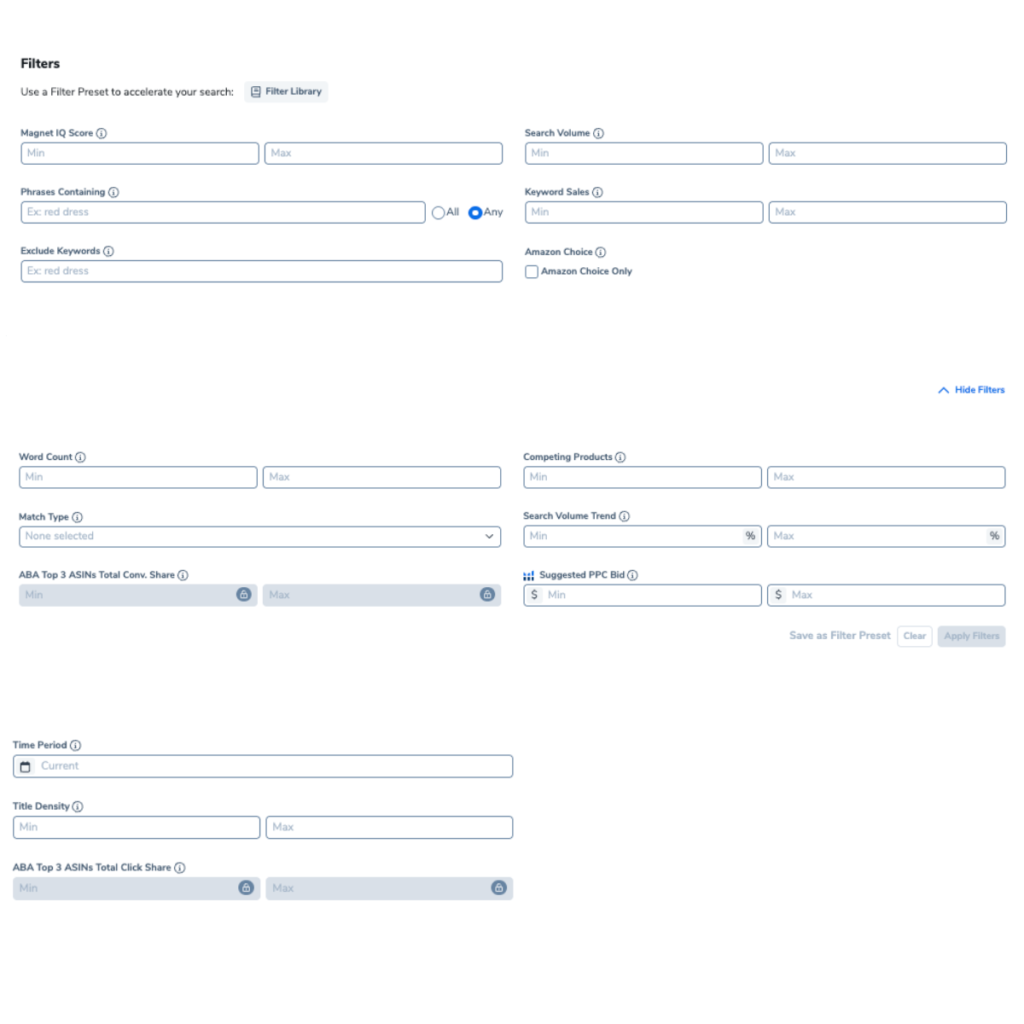The height and width of the screenshot is (1024, 1024).
Task: Select the Any radio option
Action: 475,212
